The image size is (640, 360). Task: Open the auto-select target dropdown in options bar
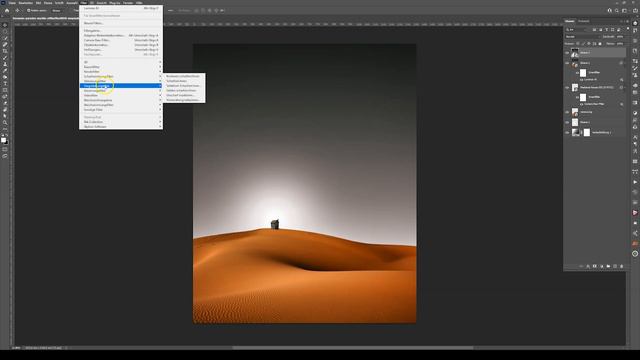coord(58,11)
